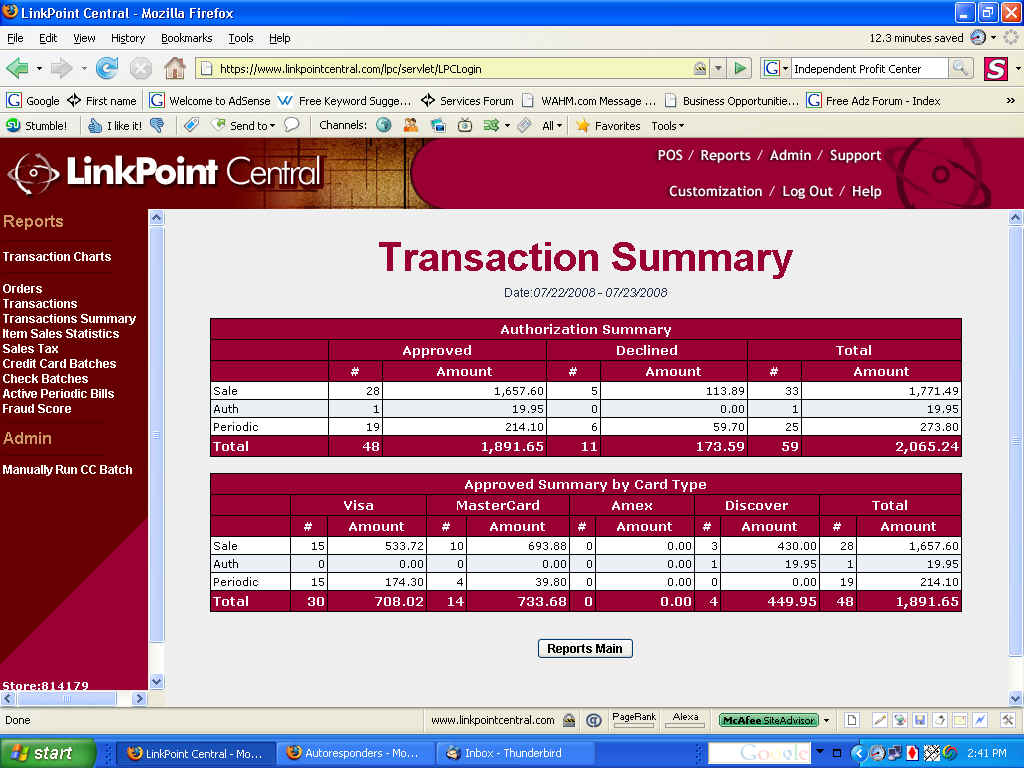Screen dimensions: 1024x768
Task: Expand the StumbleUpon Tools menu
Action: click(x=667, y=126)
